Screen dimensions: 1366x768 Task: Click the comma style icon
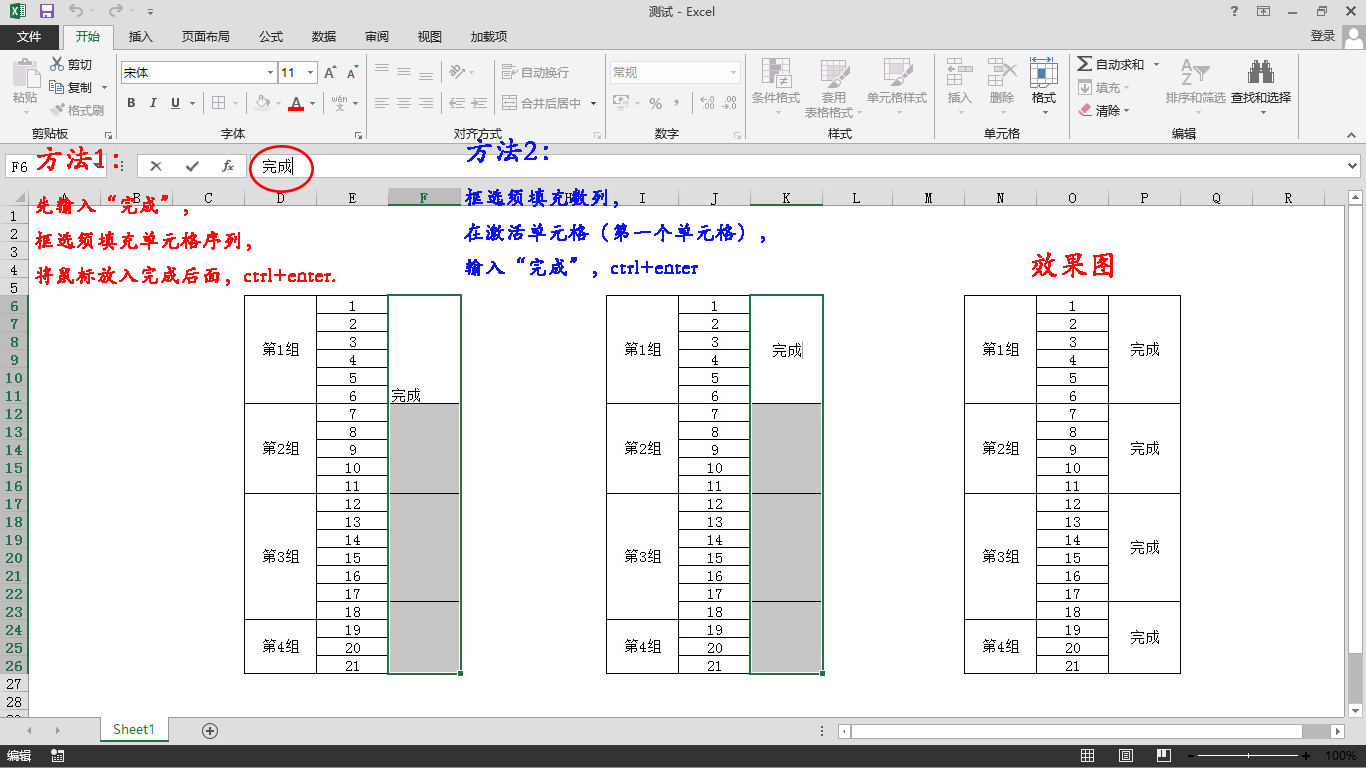pyautogui.click(x=678, y=103)
